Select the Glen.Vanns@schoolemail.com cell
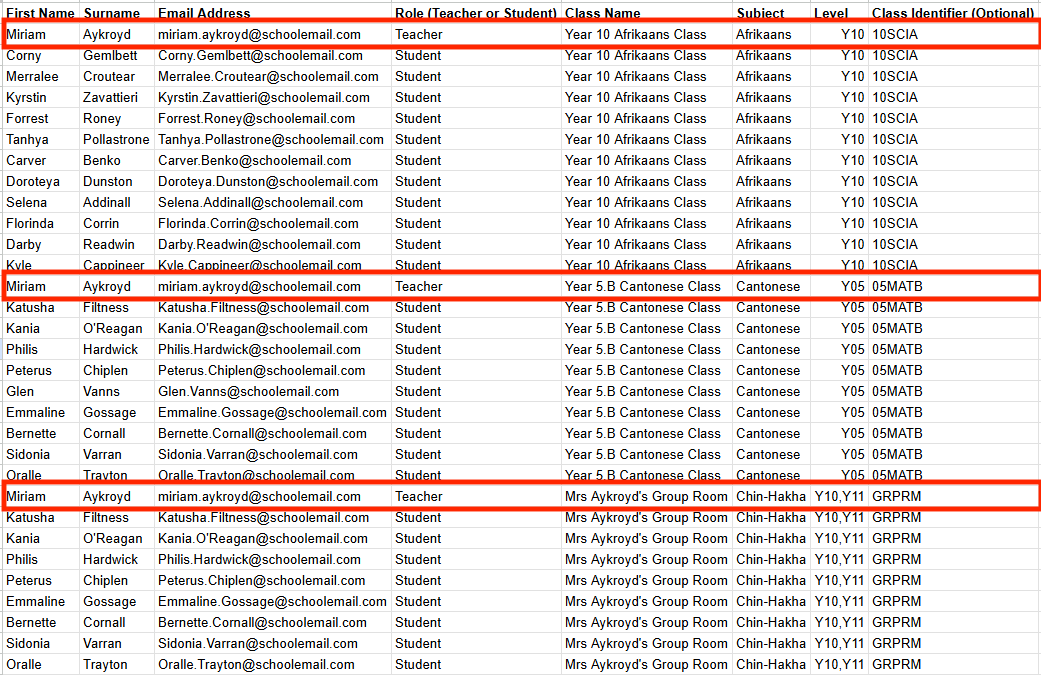1041x675 pixels. click(272, 392)
